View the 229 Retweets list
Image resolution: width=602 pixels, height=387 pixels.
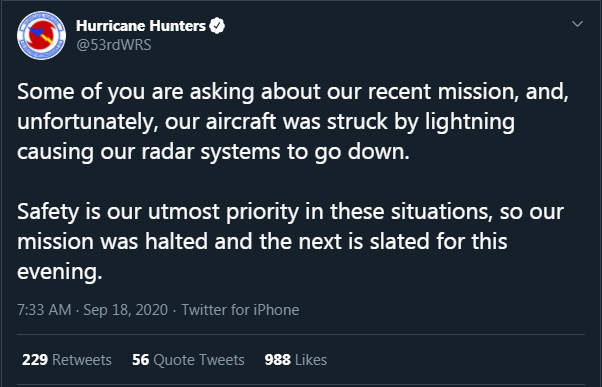coord(67,360)
